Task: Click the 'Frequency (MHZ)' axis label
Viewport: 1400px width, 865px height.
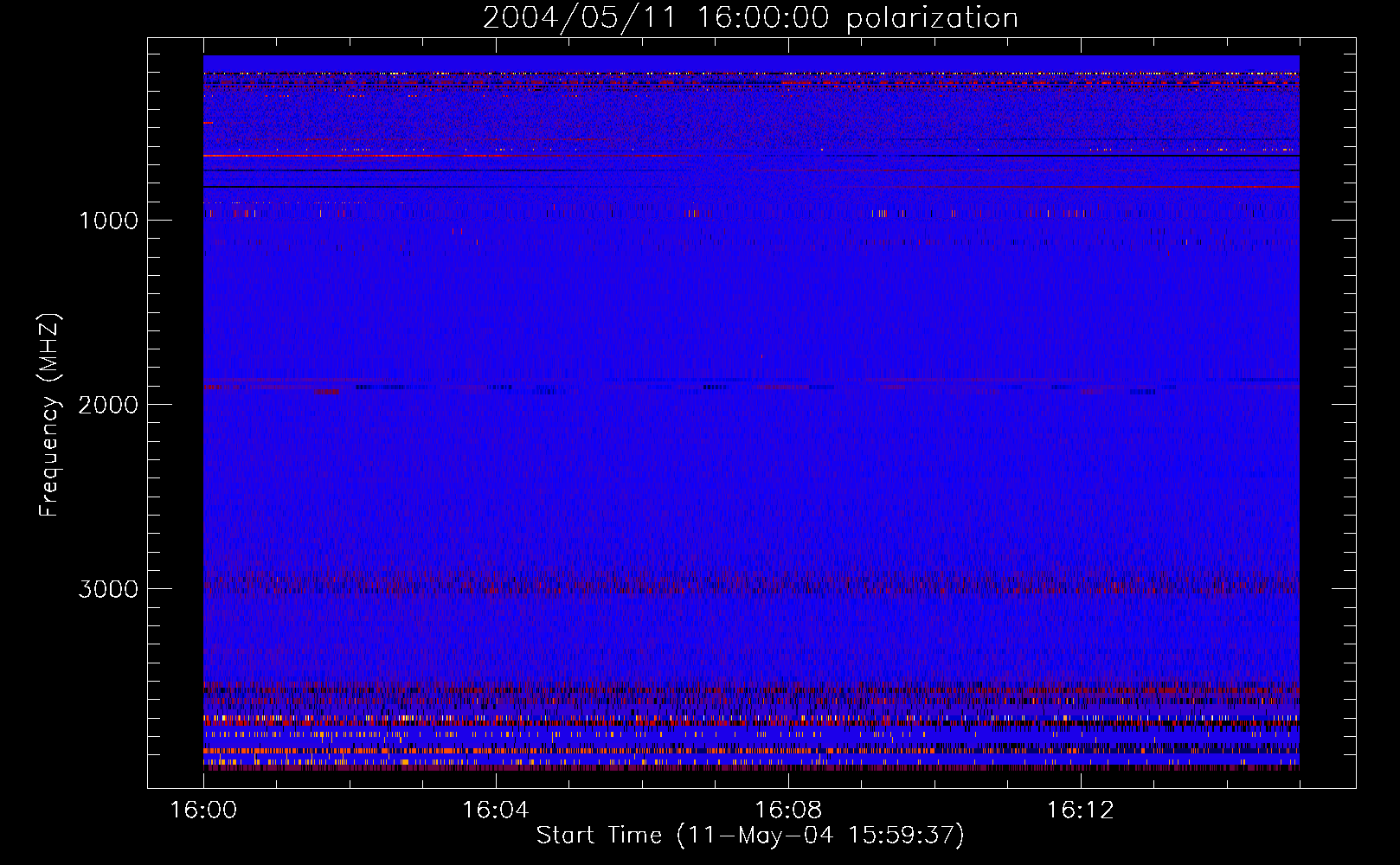Action: point(49,415)
